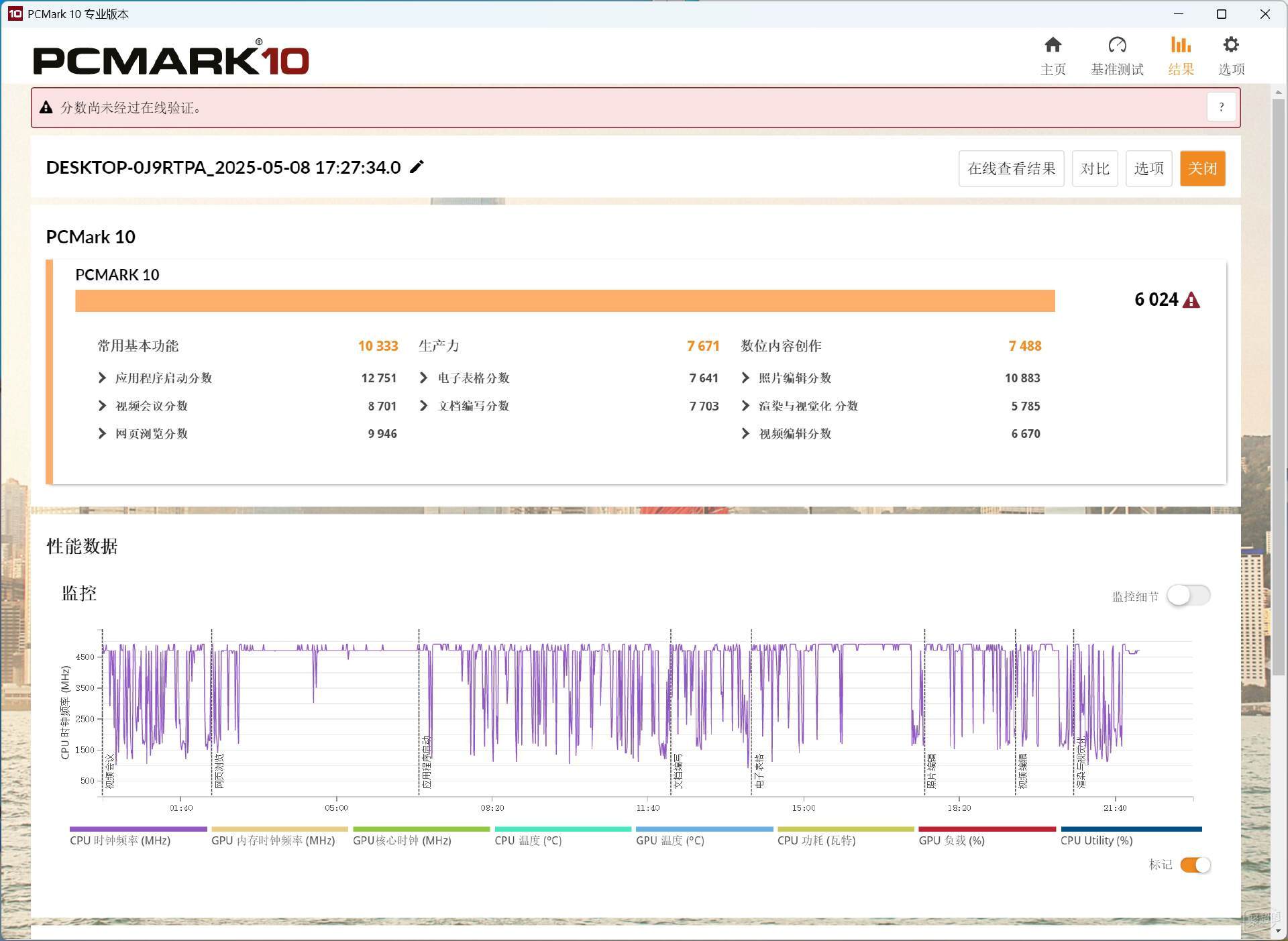Expand 网页浏览分数 row
This screenshot has height=941, width=1288.
coord(102,433)
